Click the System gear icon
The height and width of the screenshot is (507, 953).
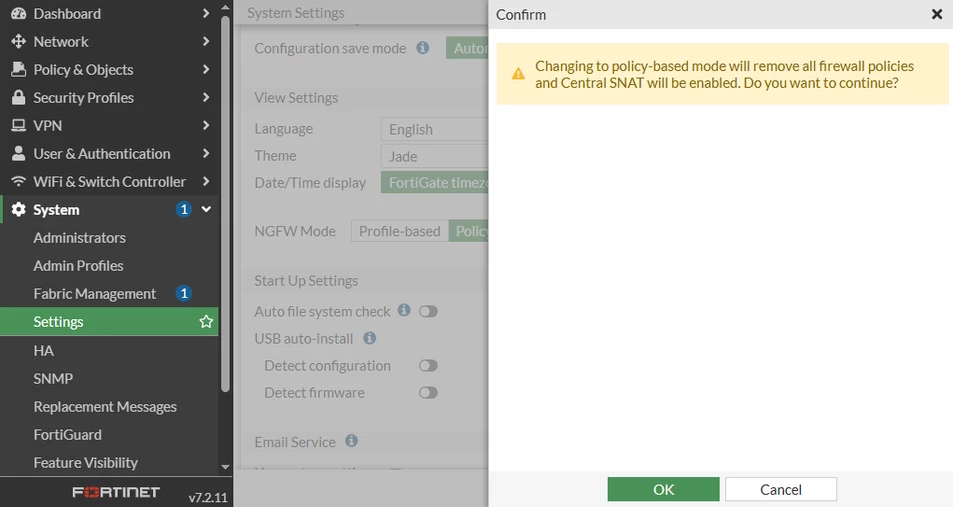pyautogui.click(x=19, y=209)
